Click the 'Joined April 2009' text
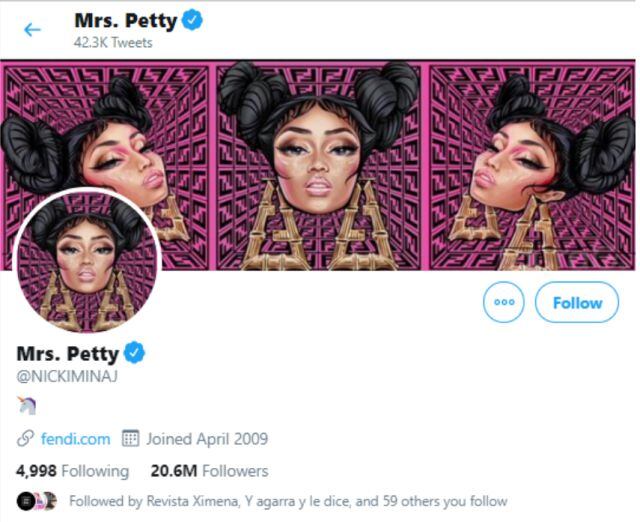This screenshot has width=640, height=522. coord(207,439)
